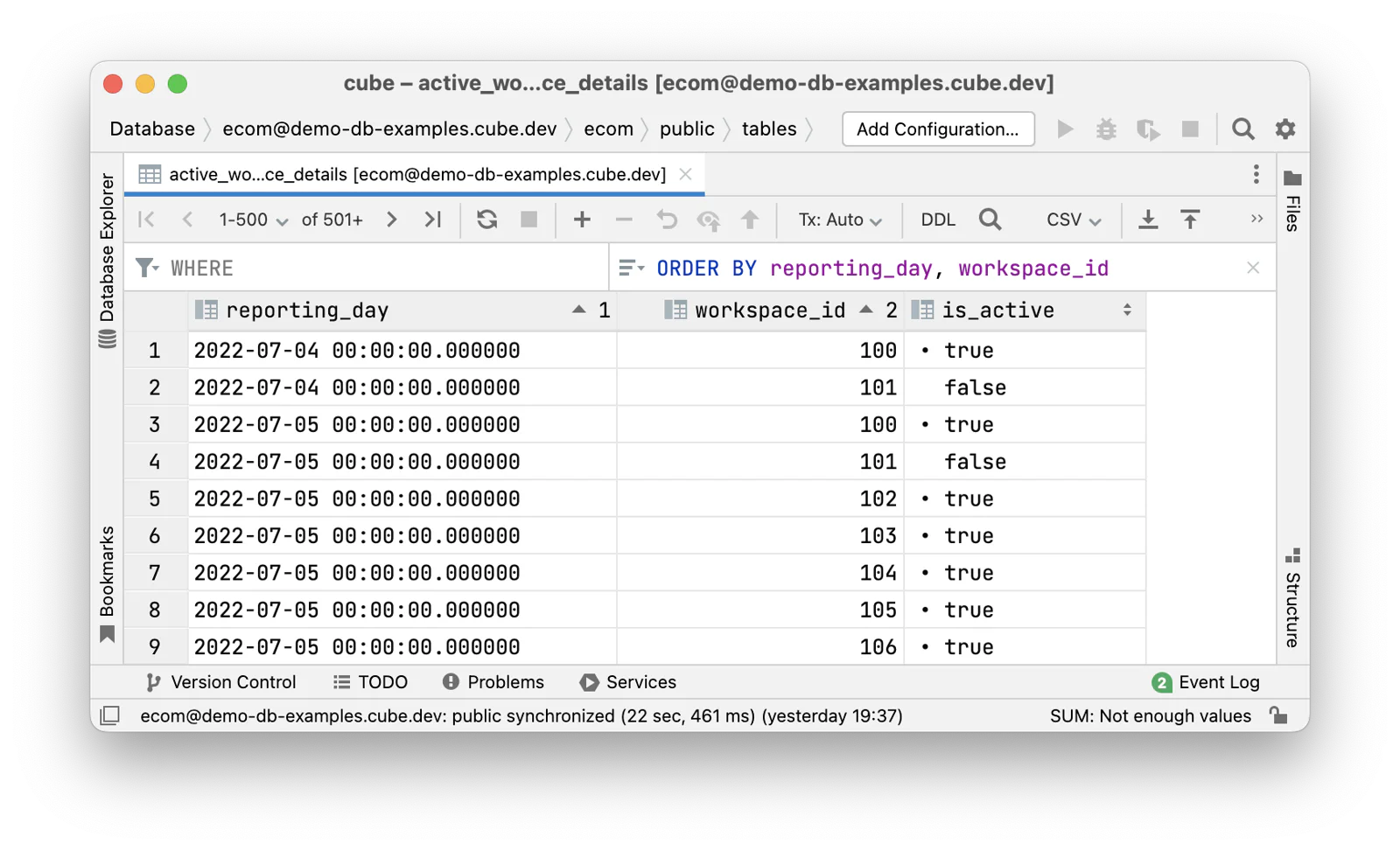Stop process in top toolbar
1400x851 pixels.
tap(1190, 129)
